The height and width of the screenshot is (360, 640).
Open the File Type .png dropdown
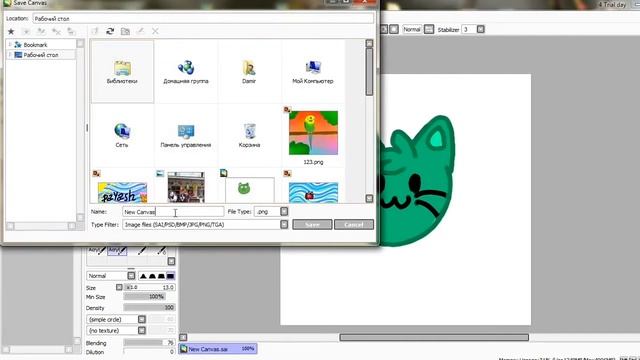(284, 211)
